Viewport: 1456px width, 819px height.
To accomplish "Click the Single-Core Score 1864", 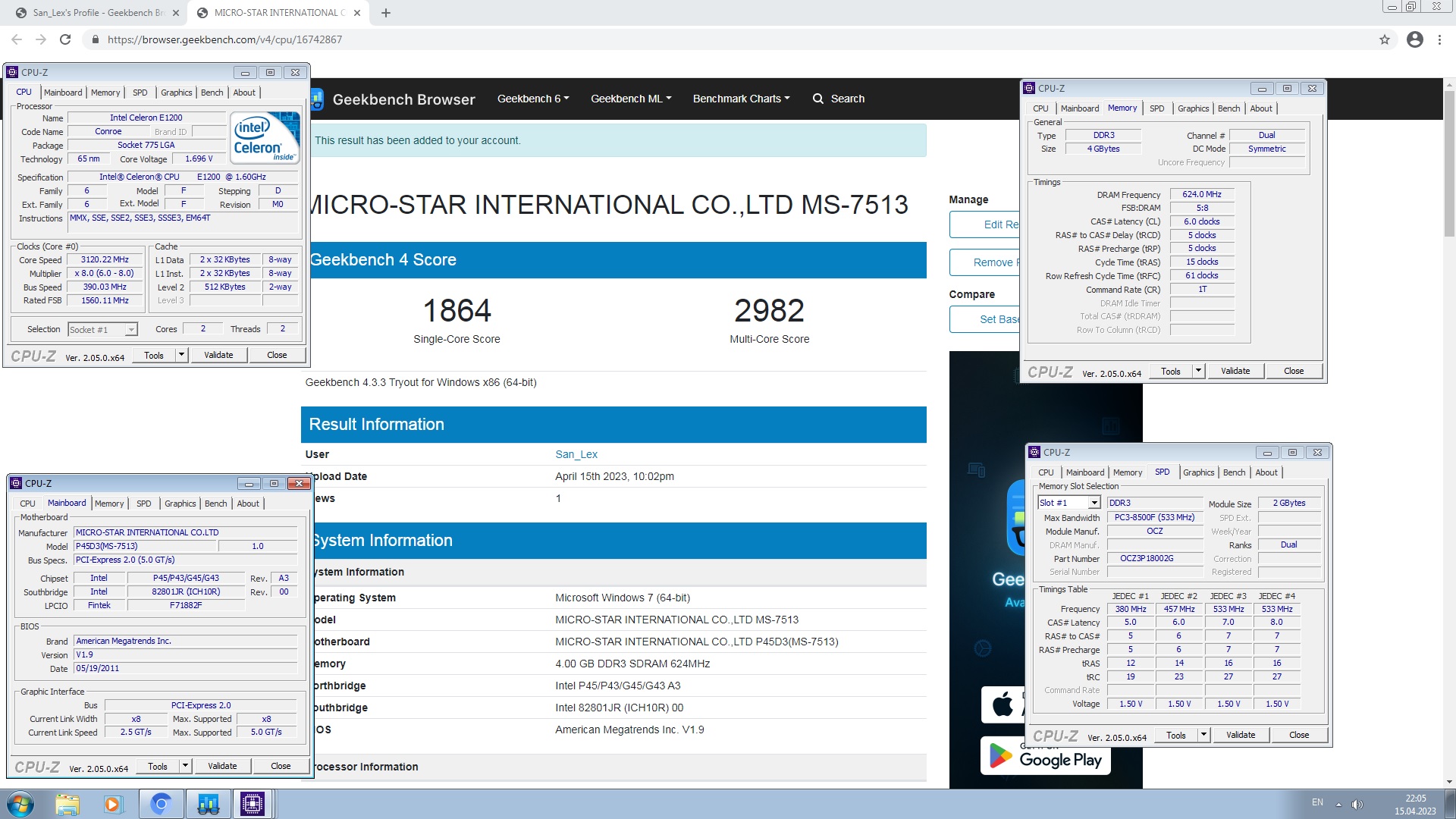I will pos(457,310).
